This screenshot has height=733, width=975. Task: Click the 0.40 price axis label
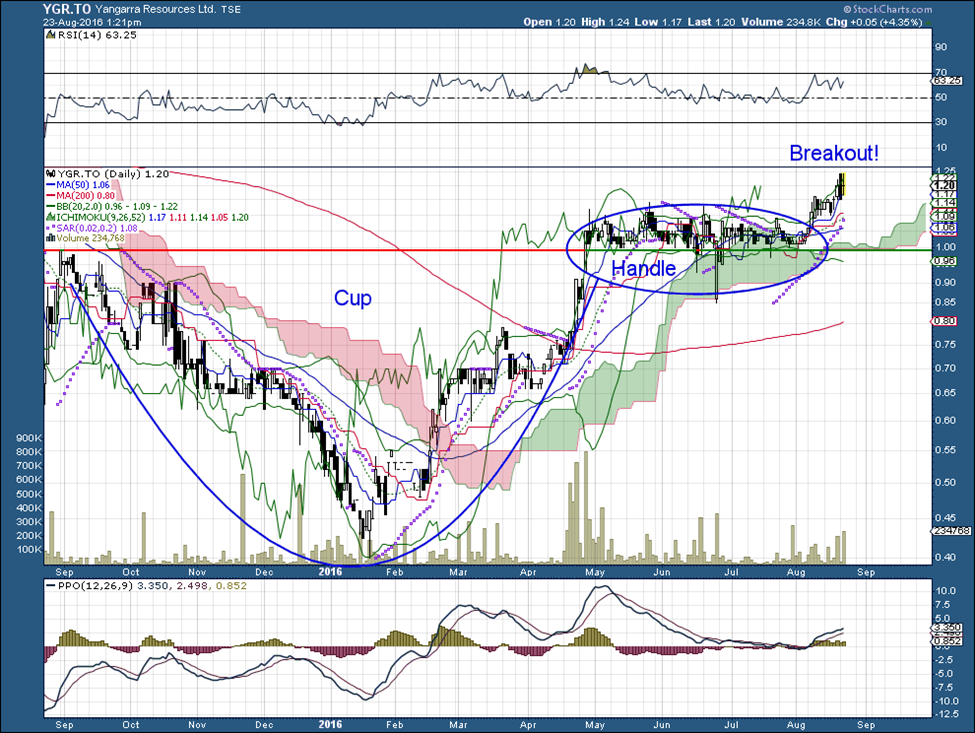click(946, 557)
